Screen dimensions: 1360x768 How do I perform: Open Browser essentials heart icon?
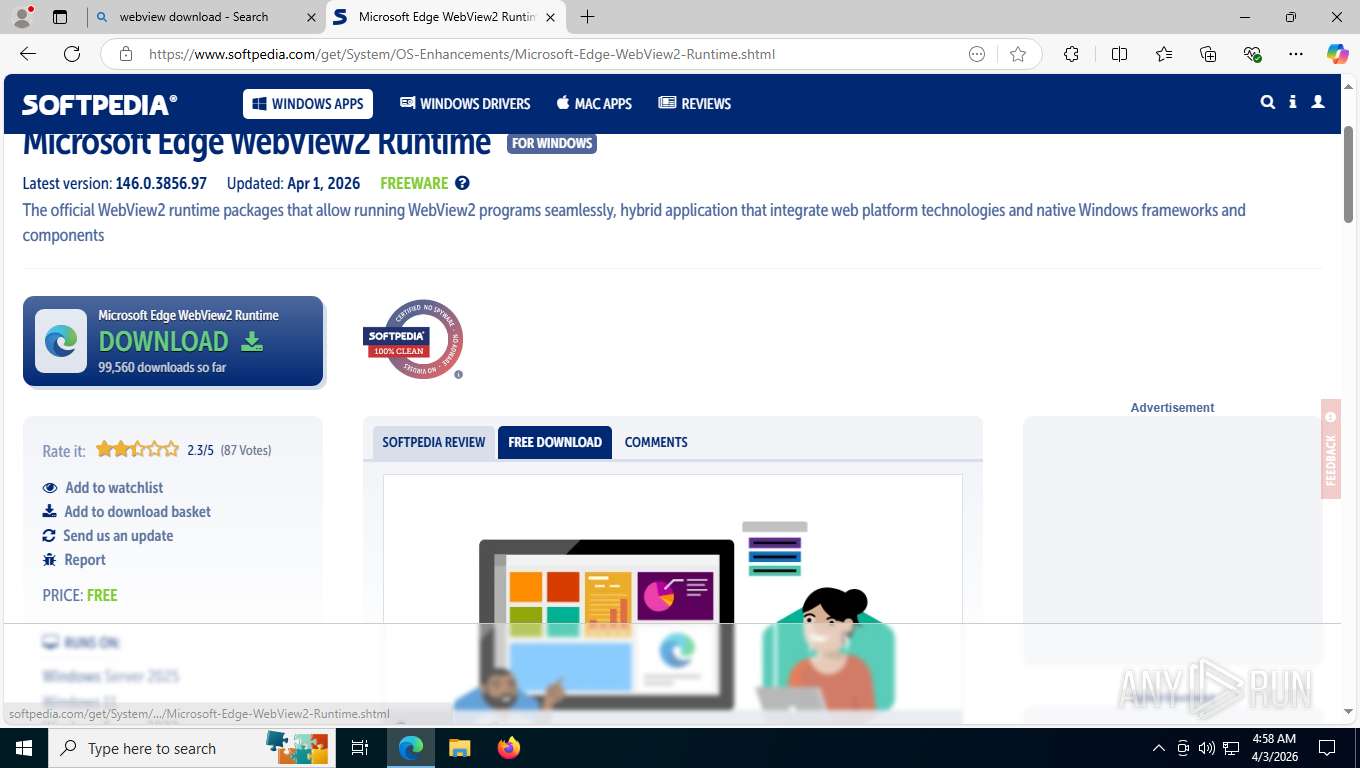tap(1252, 54)
